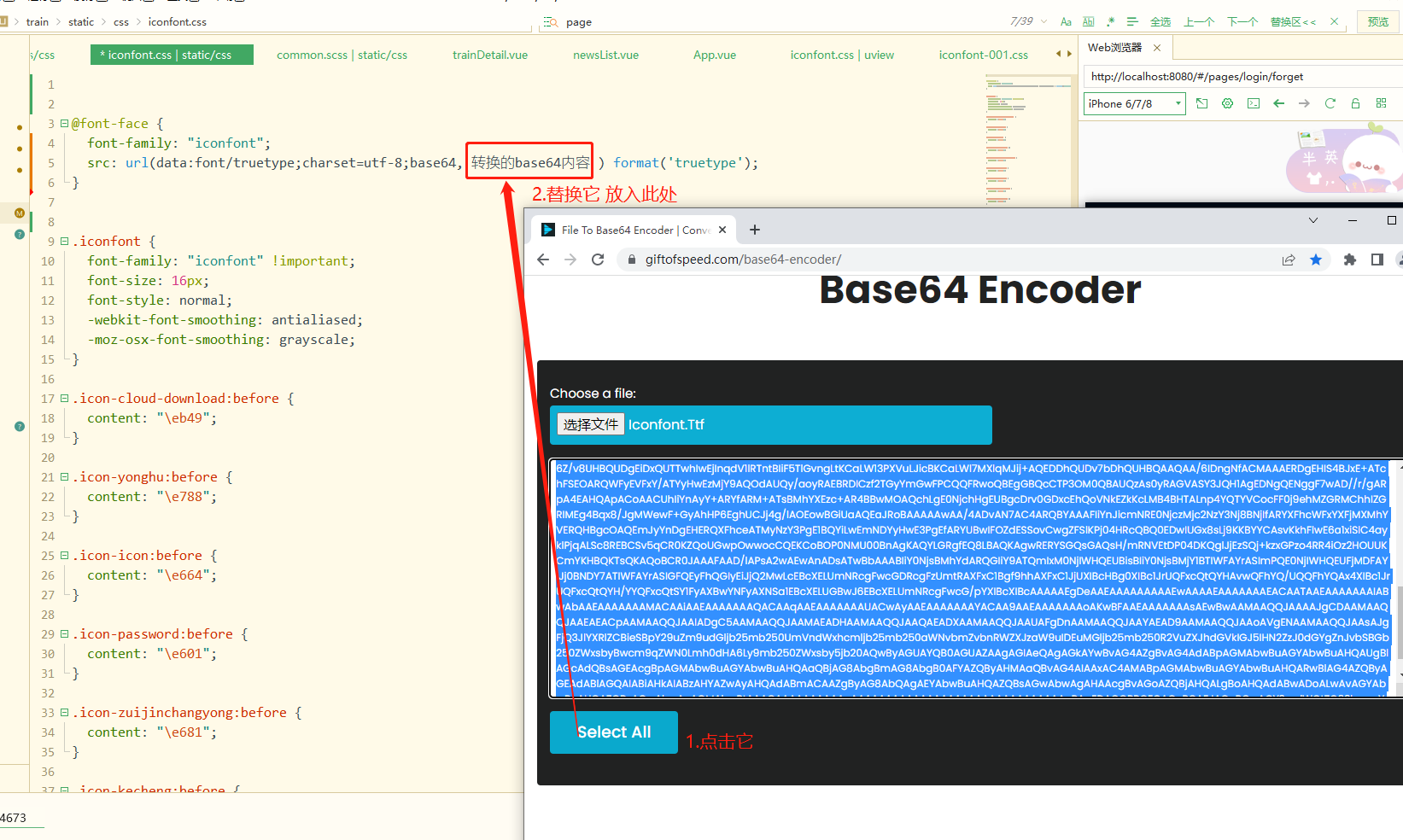This screenshot has height=840, width=1403.
Task: Switch to common.scss | static/css tab
Action: point(342,55)
